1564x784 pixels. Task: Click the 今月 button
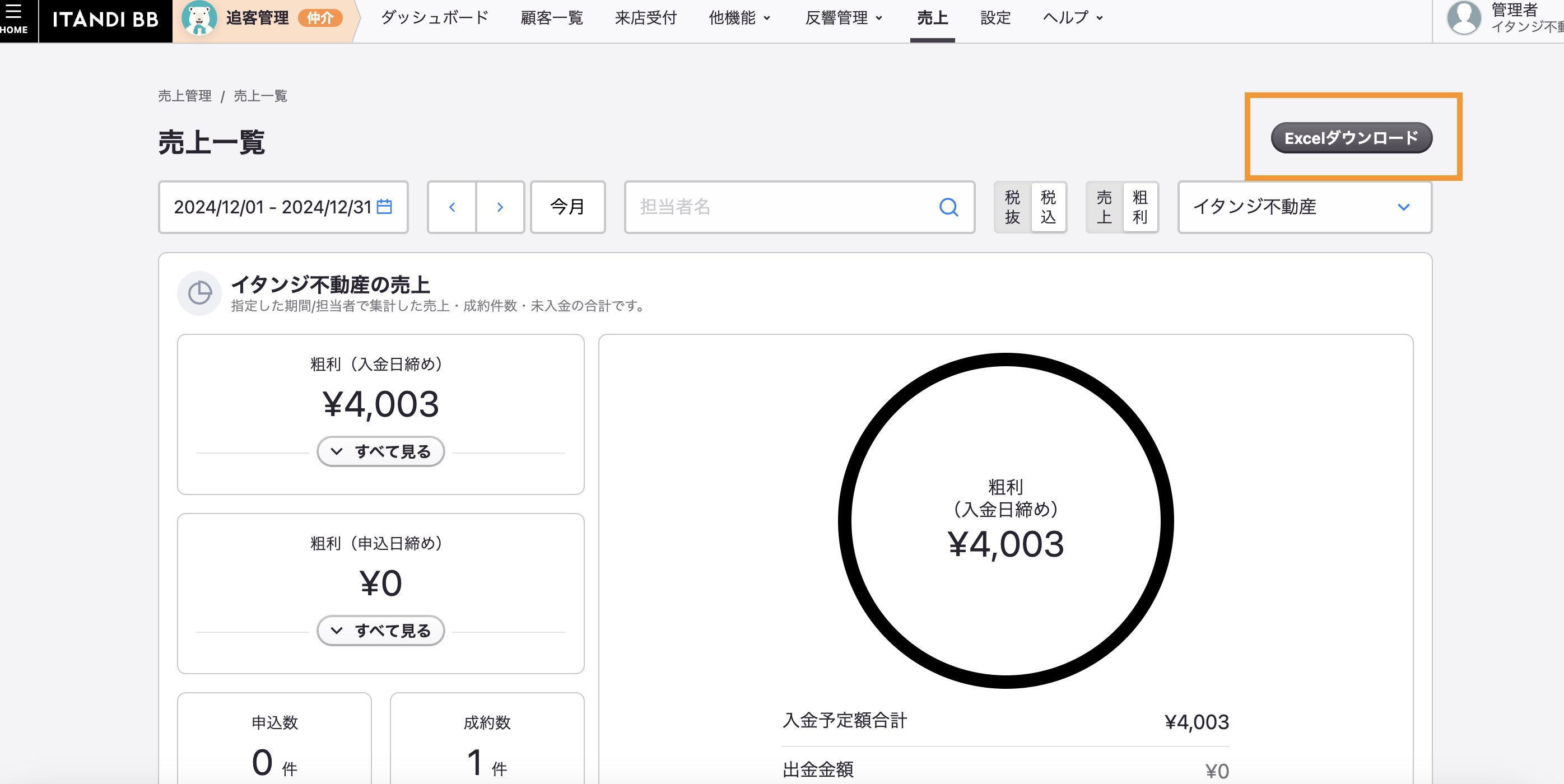(567, 207)
